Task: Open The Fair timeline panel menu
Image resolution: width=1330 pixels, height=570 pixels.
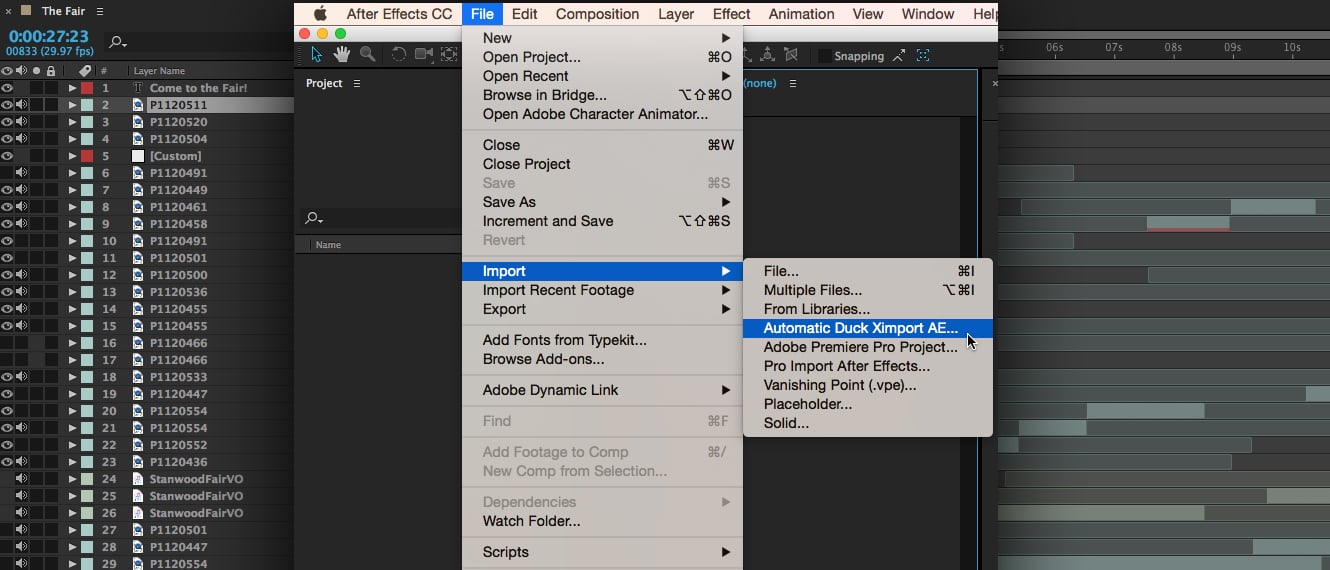Action: click(98, 11)
